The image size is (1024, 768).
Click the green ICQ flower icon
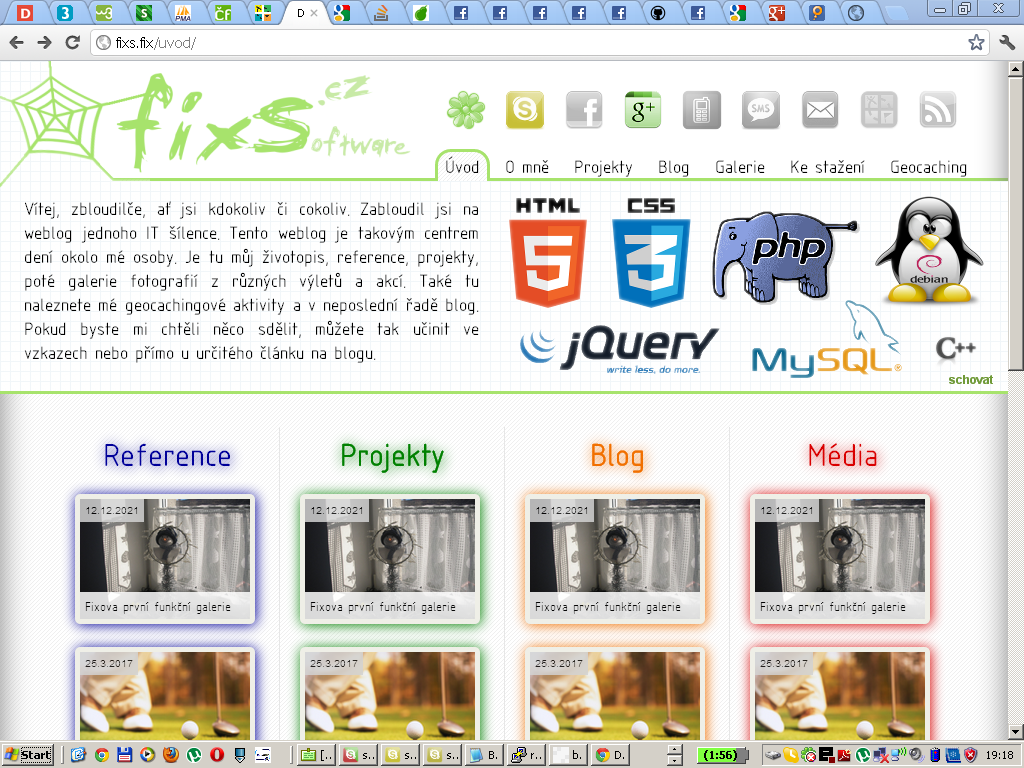point(466,109)
